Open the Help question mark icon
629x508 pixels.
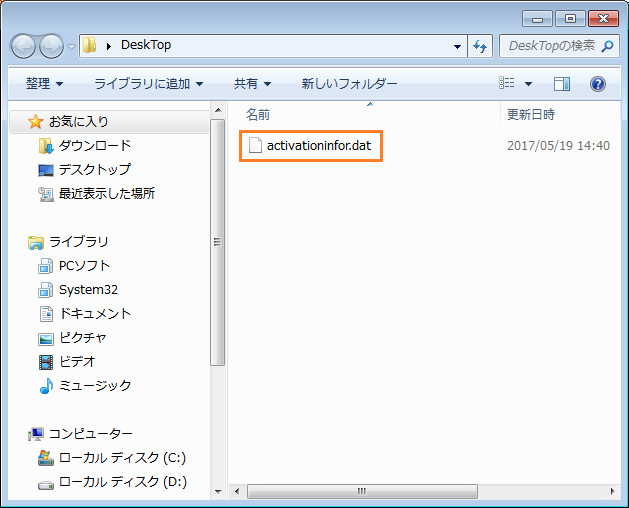click(x=598, y=84)
